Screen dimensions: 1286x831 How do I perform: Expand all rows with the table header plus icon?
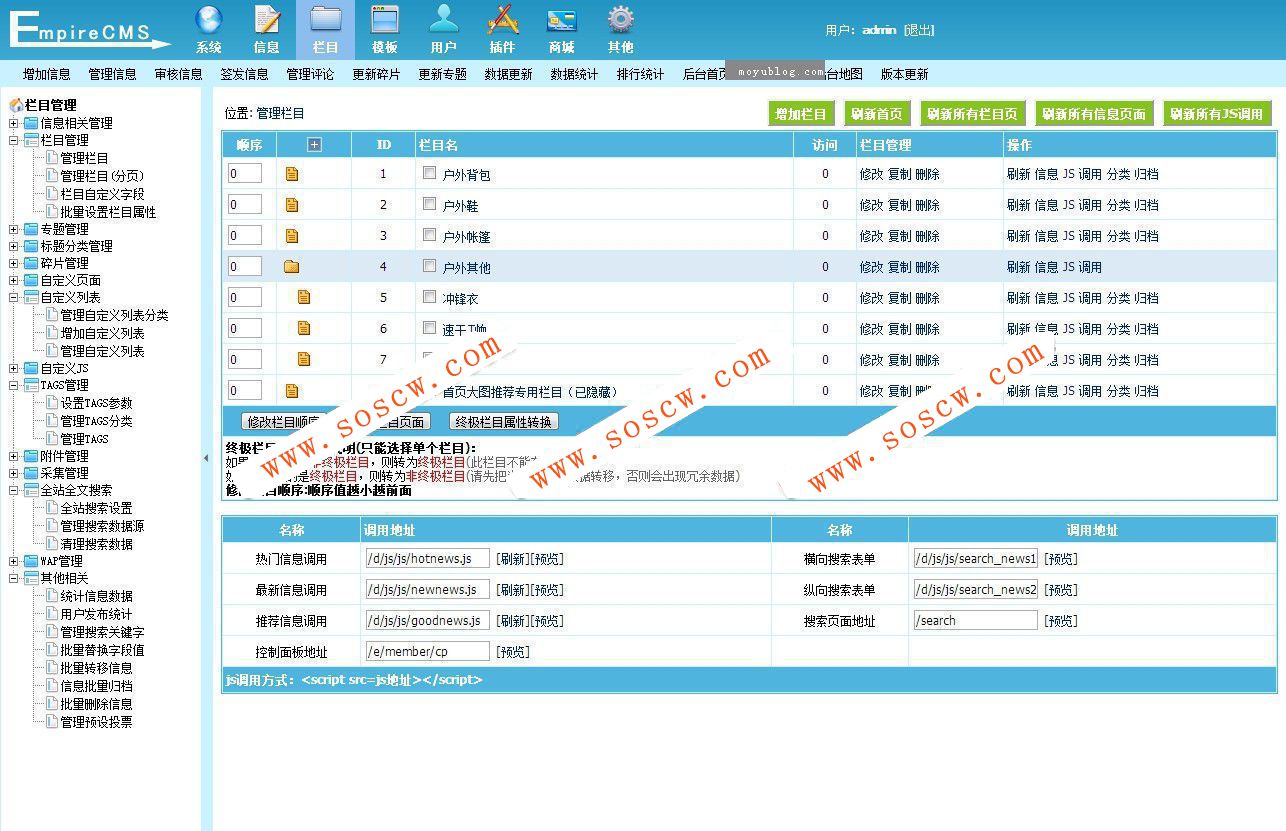[314, 145]
